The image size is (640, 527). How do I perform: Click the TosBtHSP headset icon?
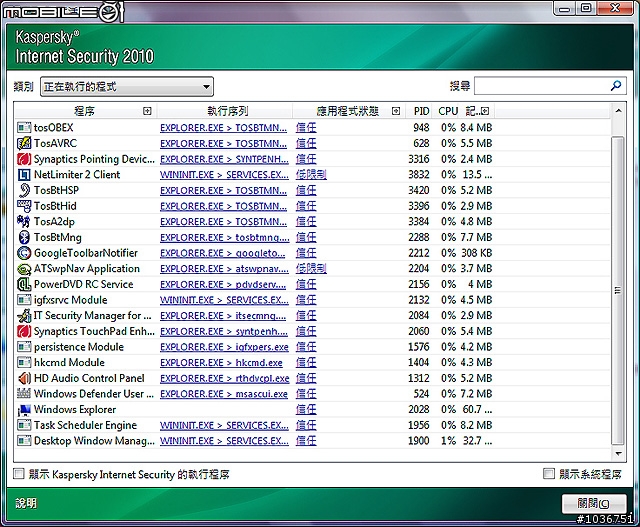click(x=24, y=190)
